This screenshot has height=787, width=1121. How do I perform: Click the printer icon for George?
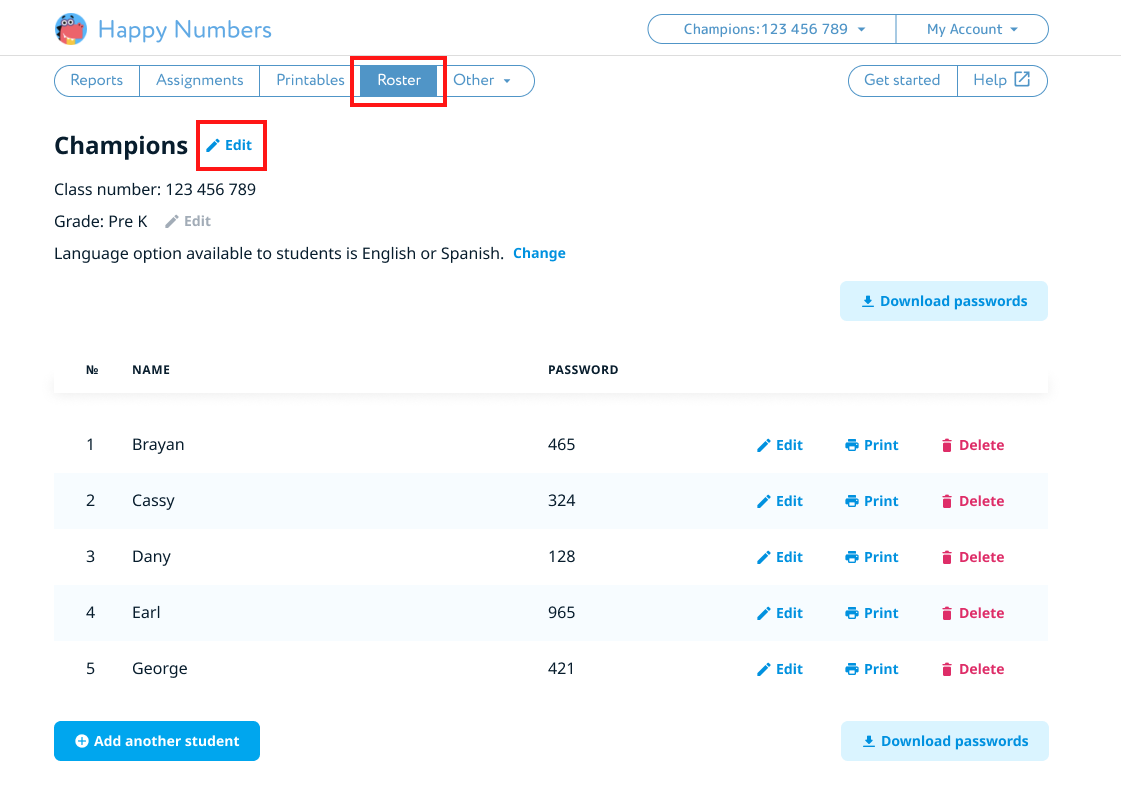coord(852,670)
